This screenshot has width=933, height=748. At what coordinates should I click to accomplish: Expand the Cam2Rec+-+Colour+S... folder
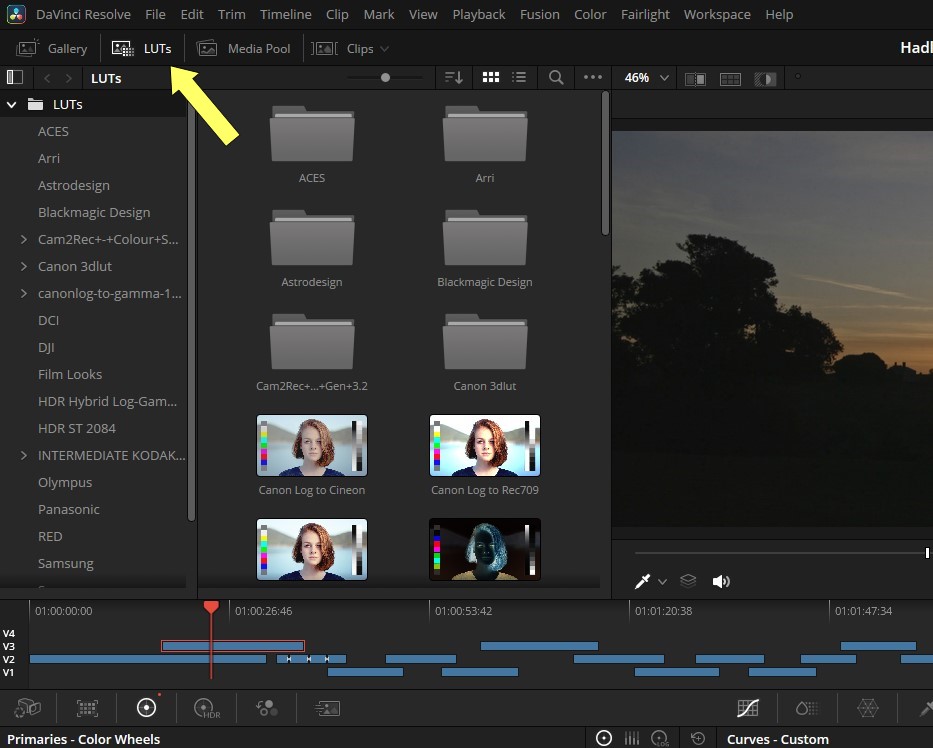pos(24,239)
